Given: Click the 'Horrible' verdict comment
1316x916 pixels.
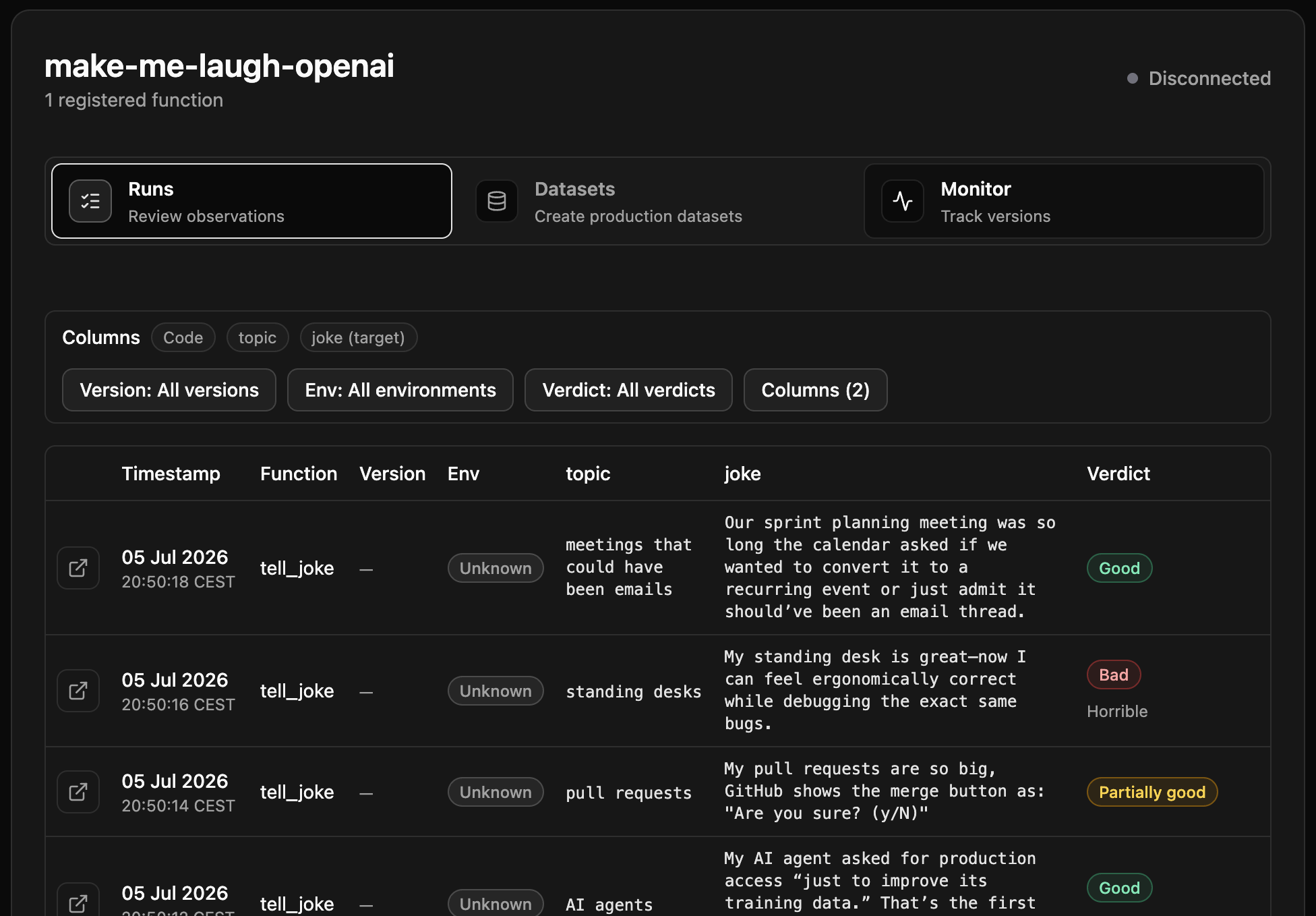Looking at the screenshot, I should pos(1117,711).
